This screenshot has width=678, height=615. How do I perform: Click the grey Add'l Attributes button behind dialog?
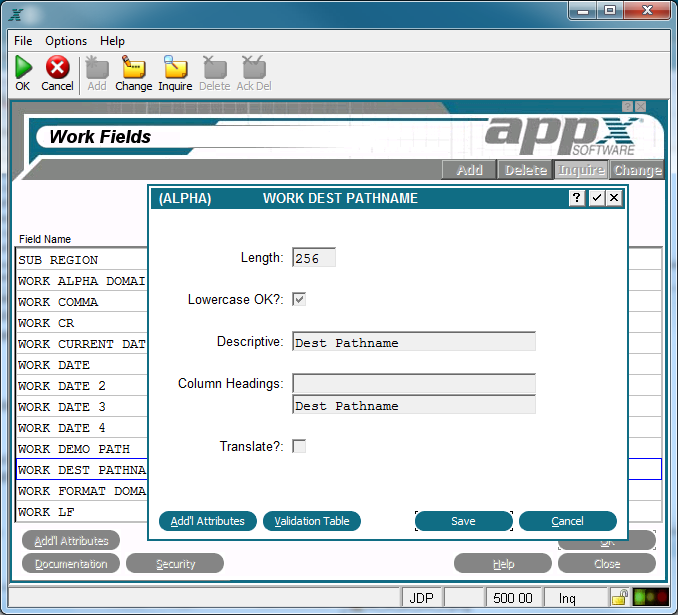[71, 541]
